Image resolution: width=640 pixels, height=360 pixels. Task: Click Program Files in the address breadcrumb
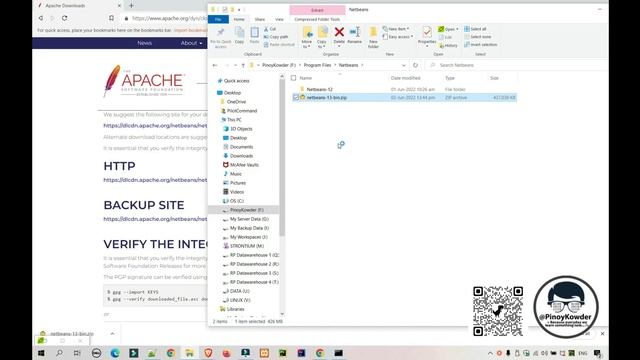318,65
